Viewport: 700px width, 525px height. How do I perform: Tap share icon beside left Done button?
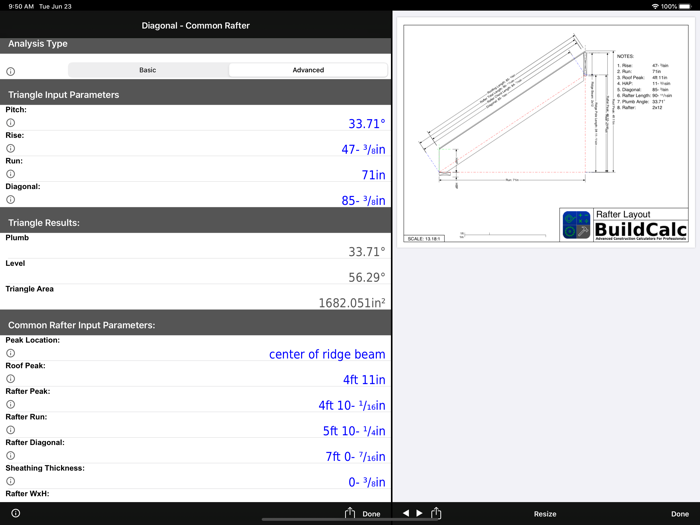[x=350, y=513]
